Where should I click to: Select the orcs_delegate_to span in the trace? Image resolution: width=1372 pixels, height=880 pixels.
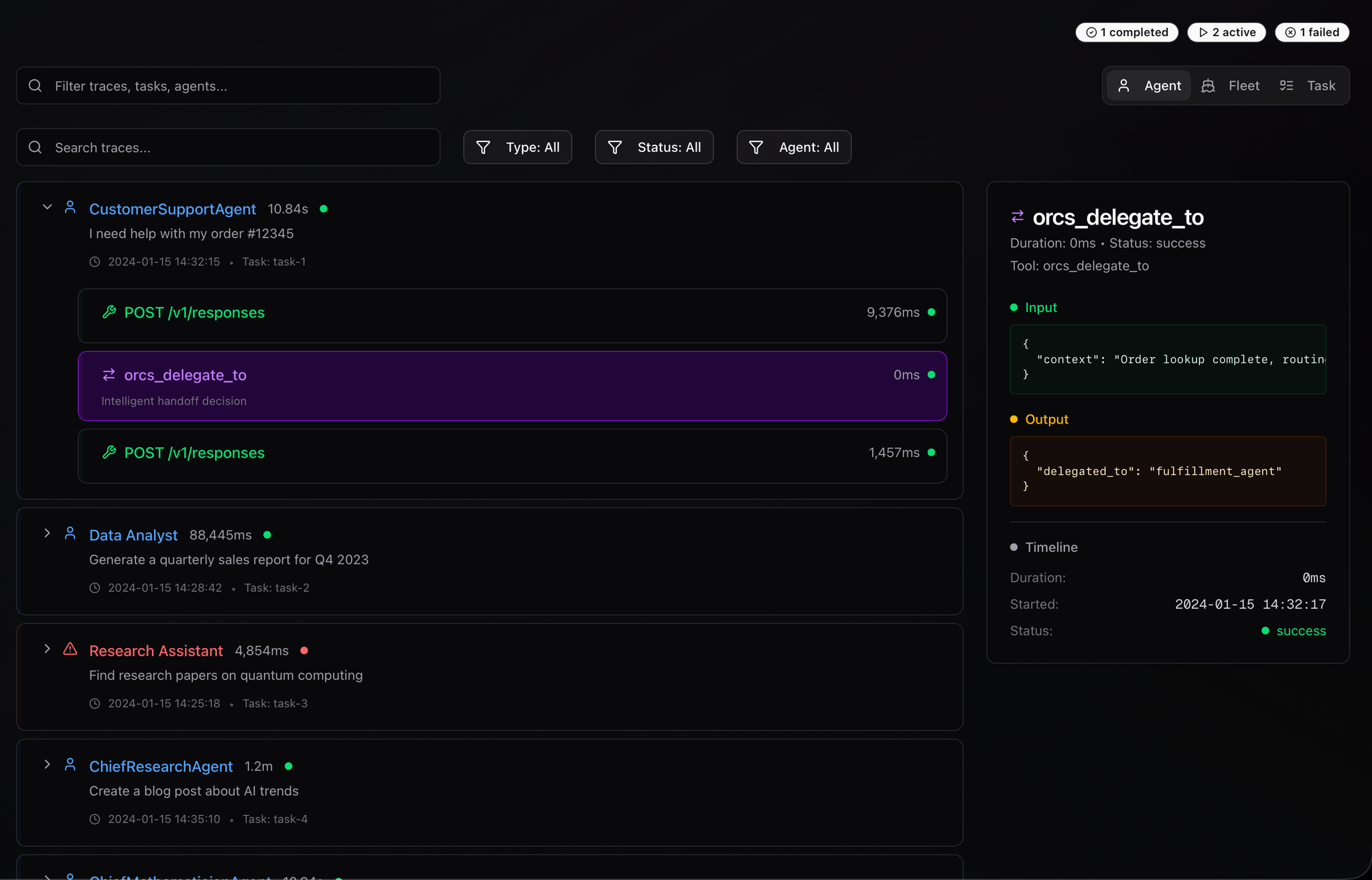(x=512, y=386)
